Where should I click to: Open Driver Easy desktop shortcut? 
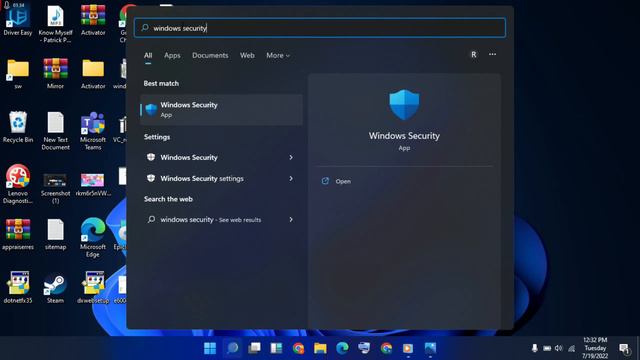(x=18, y=20)
